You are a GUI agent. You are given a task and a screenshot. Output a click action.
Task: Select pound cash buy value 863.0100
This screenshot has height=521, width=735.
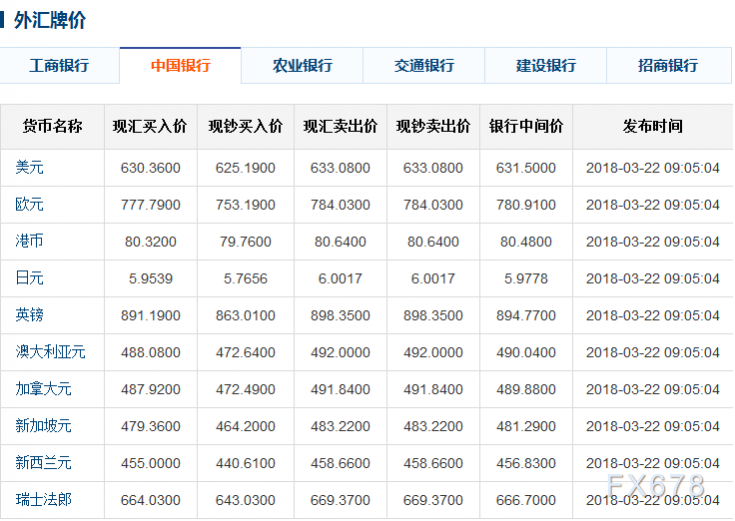tap(245, 316)
